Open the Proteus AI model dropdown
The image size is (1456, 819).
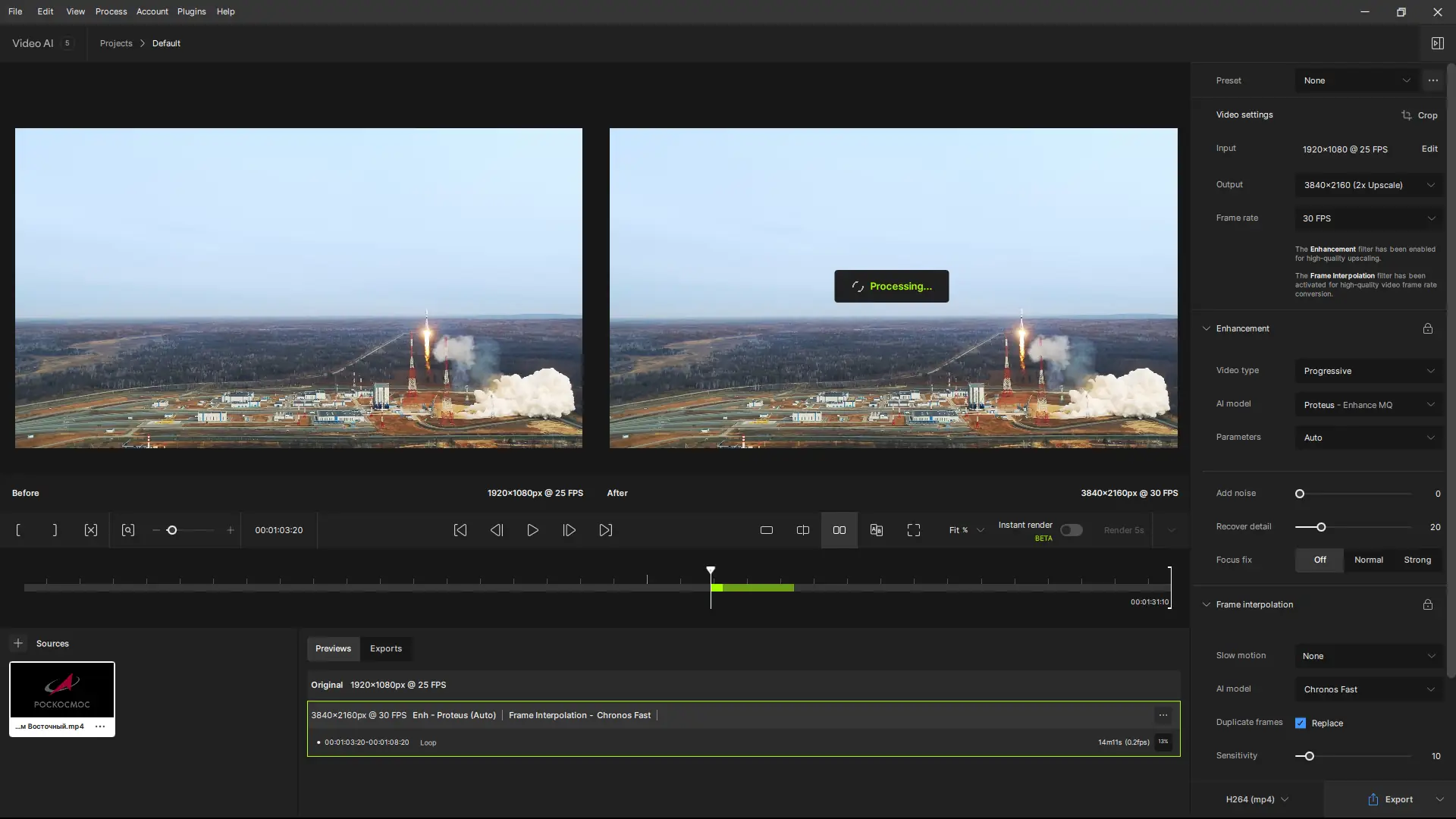[x=1368, y=404]
